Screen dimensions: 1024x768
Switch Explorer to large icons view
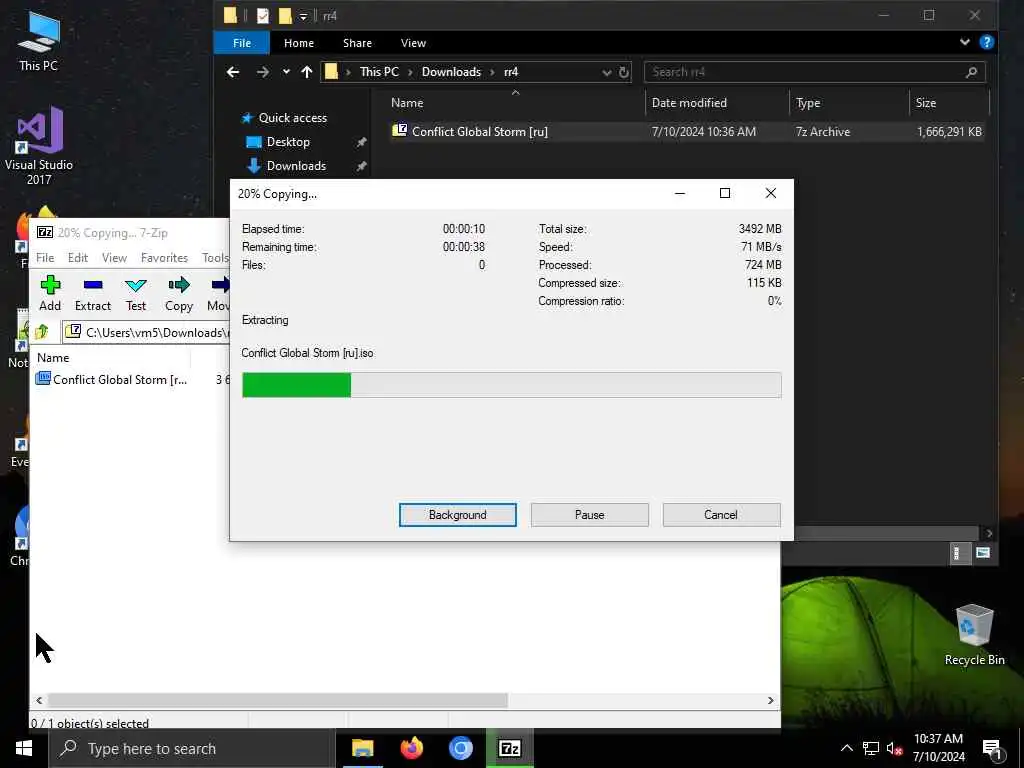983,553
